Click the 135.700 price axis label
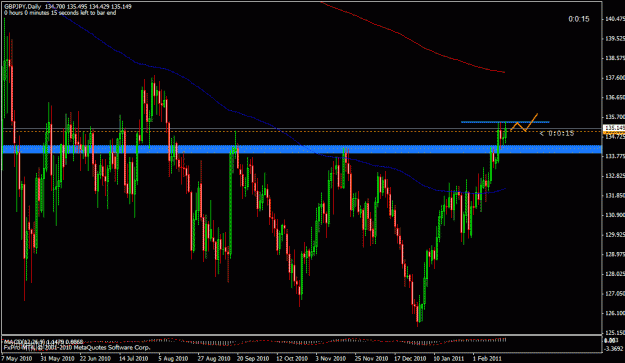Image resolution: width=625 pixels, height=363 pixels. tap(615, 117)
